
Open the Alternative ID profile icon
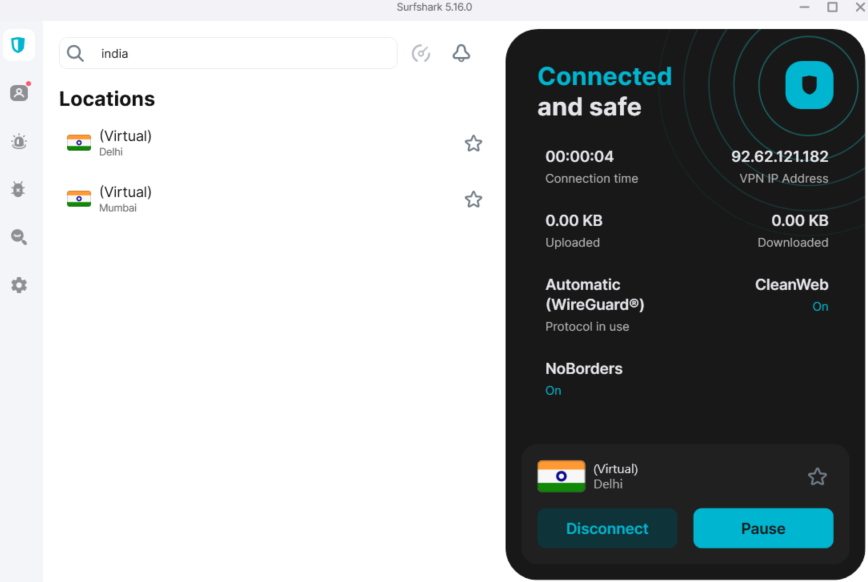[19, 93]
